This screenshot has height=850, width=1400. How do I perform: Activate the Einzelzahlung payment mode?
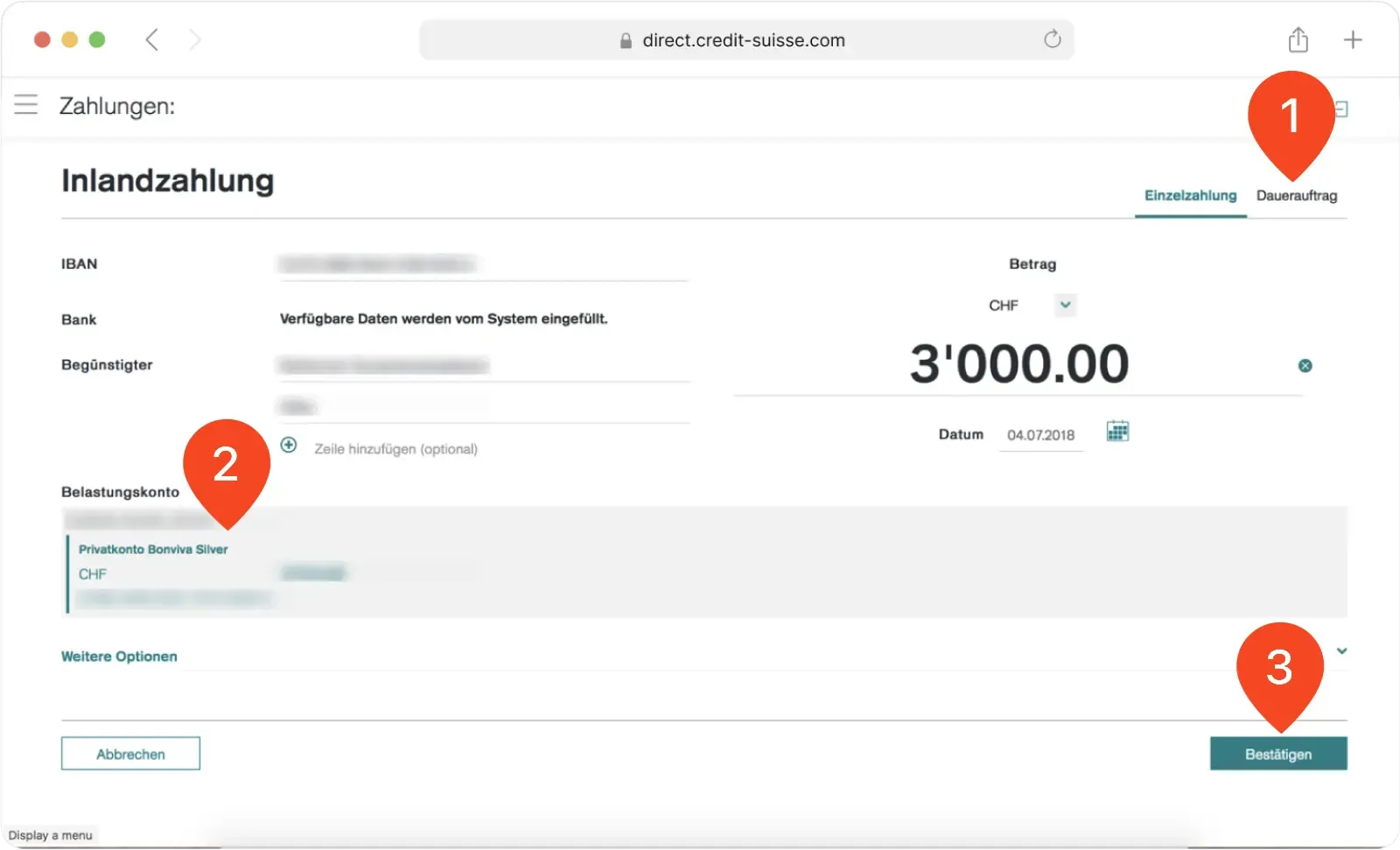point(1190,195)
